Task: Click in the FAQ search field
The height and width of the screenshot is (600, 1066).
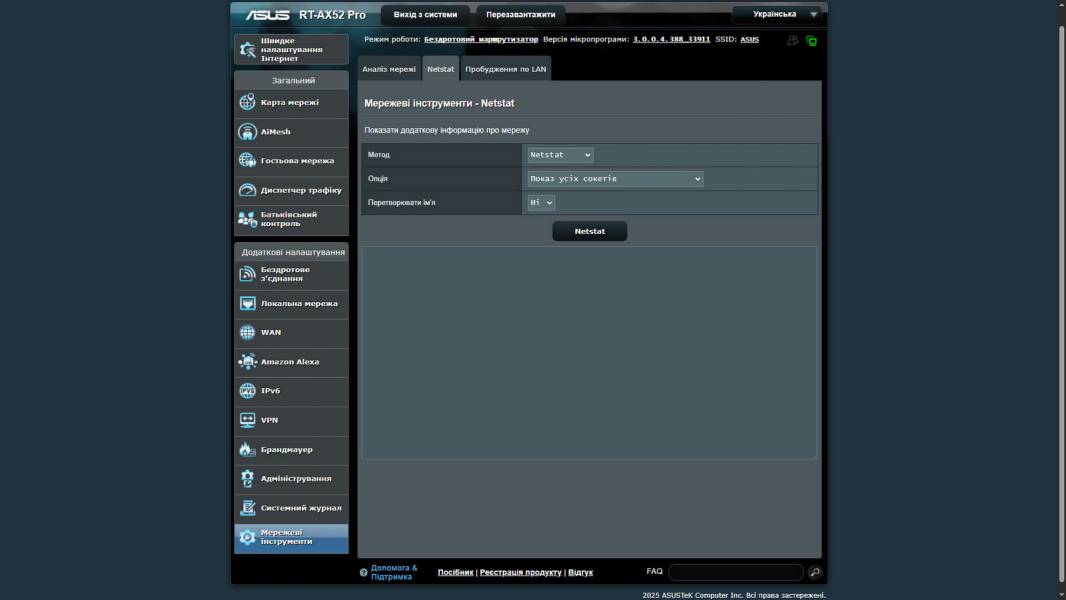Action: click(x=735, y=572)
